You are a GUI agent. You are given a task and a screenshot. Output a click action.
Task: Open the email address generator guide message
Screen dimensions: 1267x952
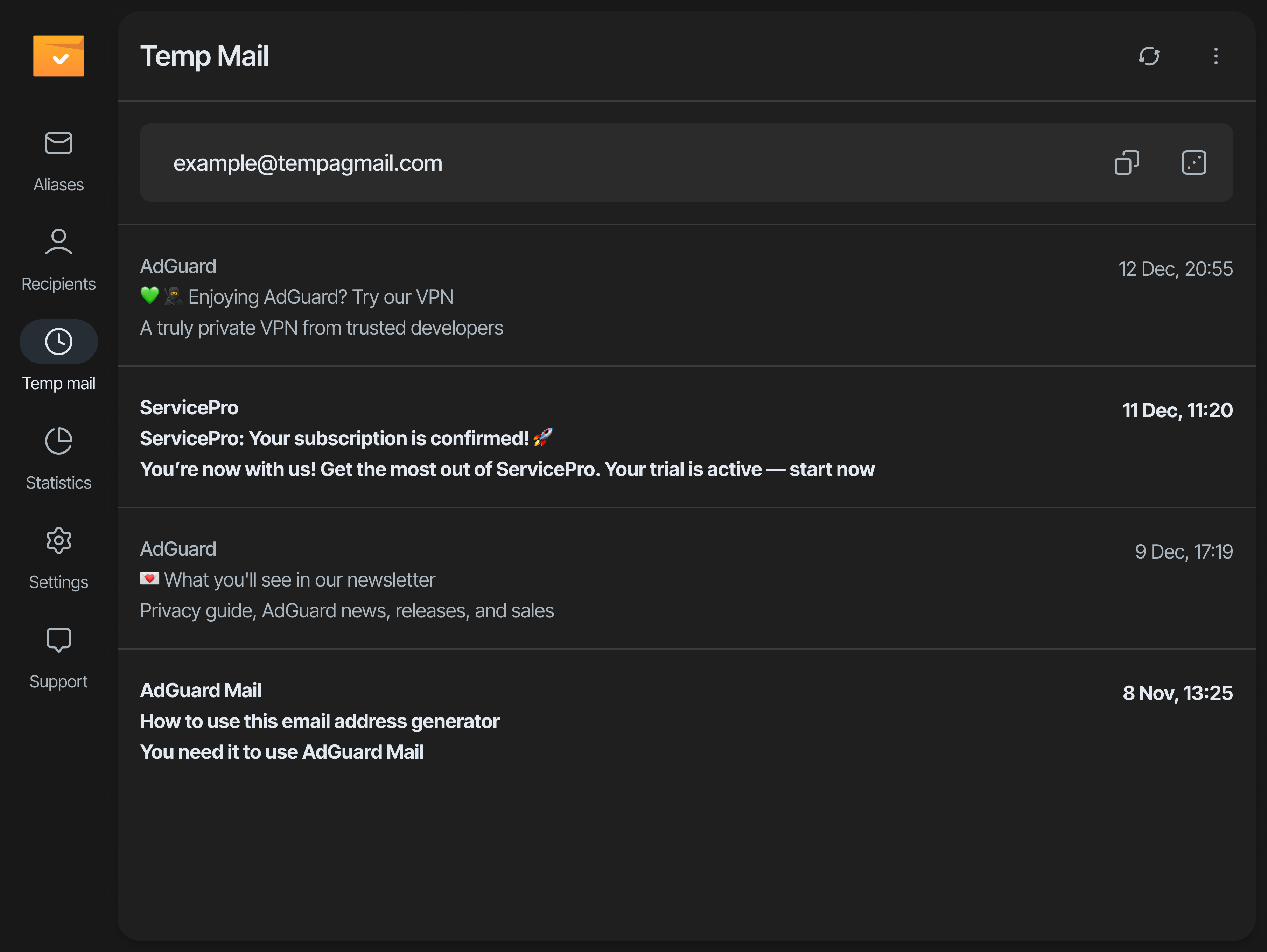click(x=320, y=722)
